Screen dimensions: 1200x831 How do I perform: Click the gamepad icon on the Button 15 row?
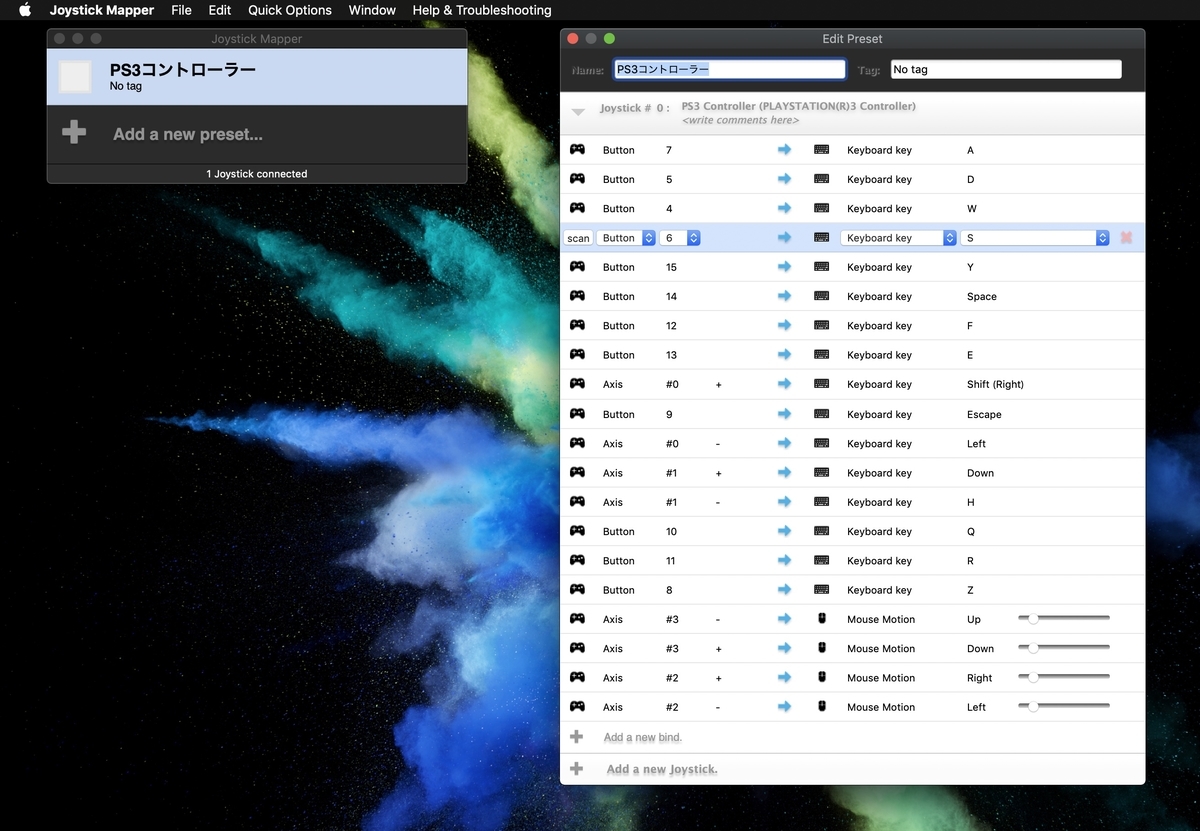pyautogui.click(x=577, y=267)
